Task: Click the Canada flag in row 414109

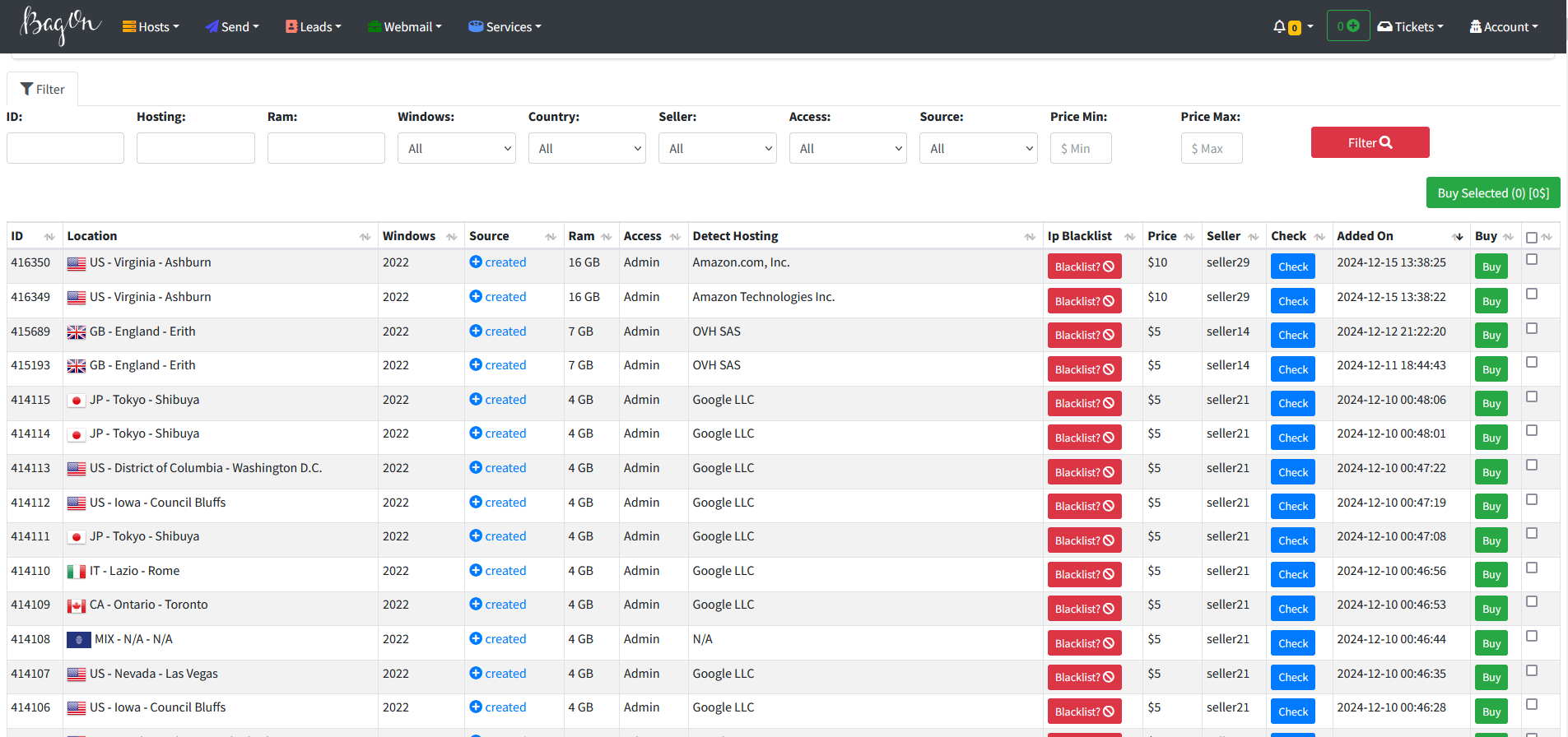Action: tap(77, 606)
